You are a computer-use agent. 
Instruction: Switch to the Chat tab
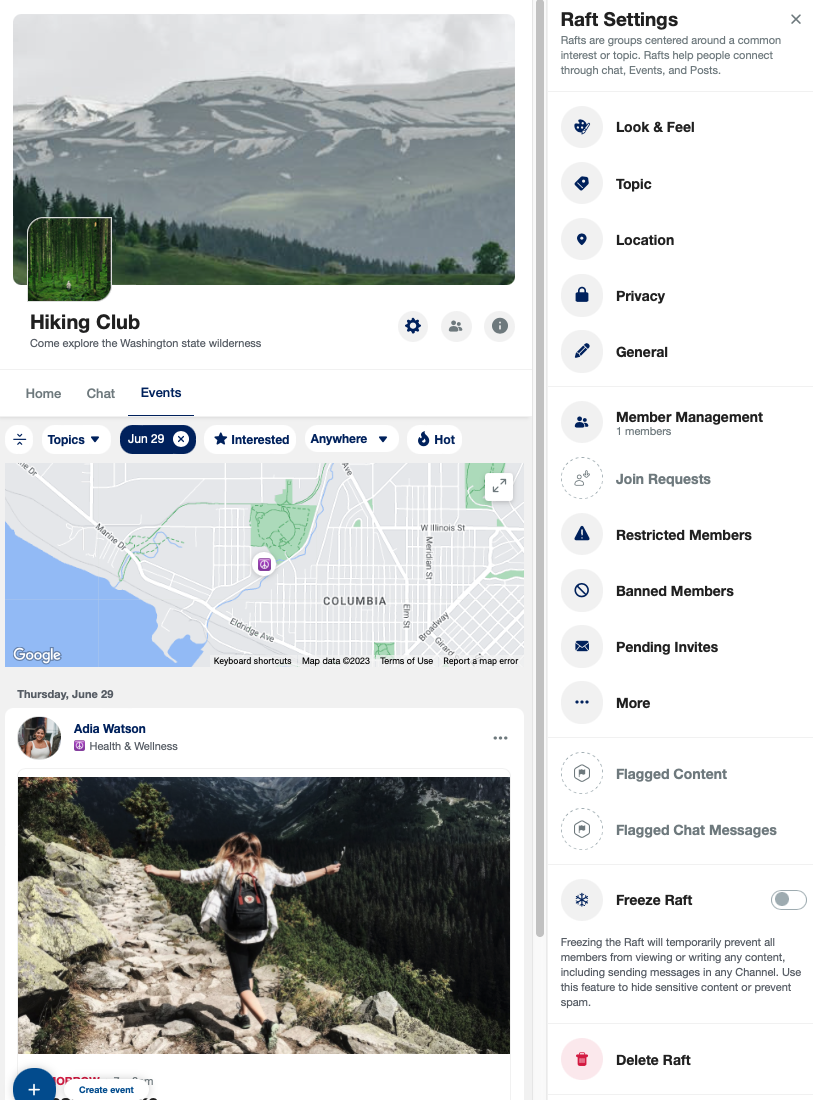[x=100, y=394]
